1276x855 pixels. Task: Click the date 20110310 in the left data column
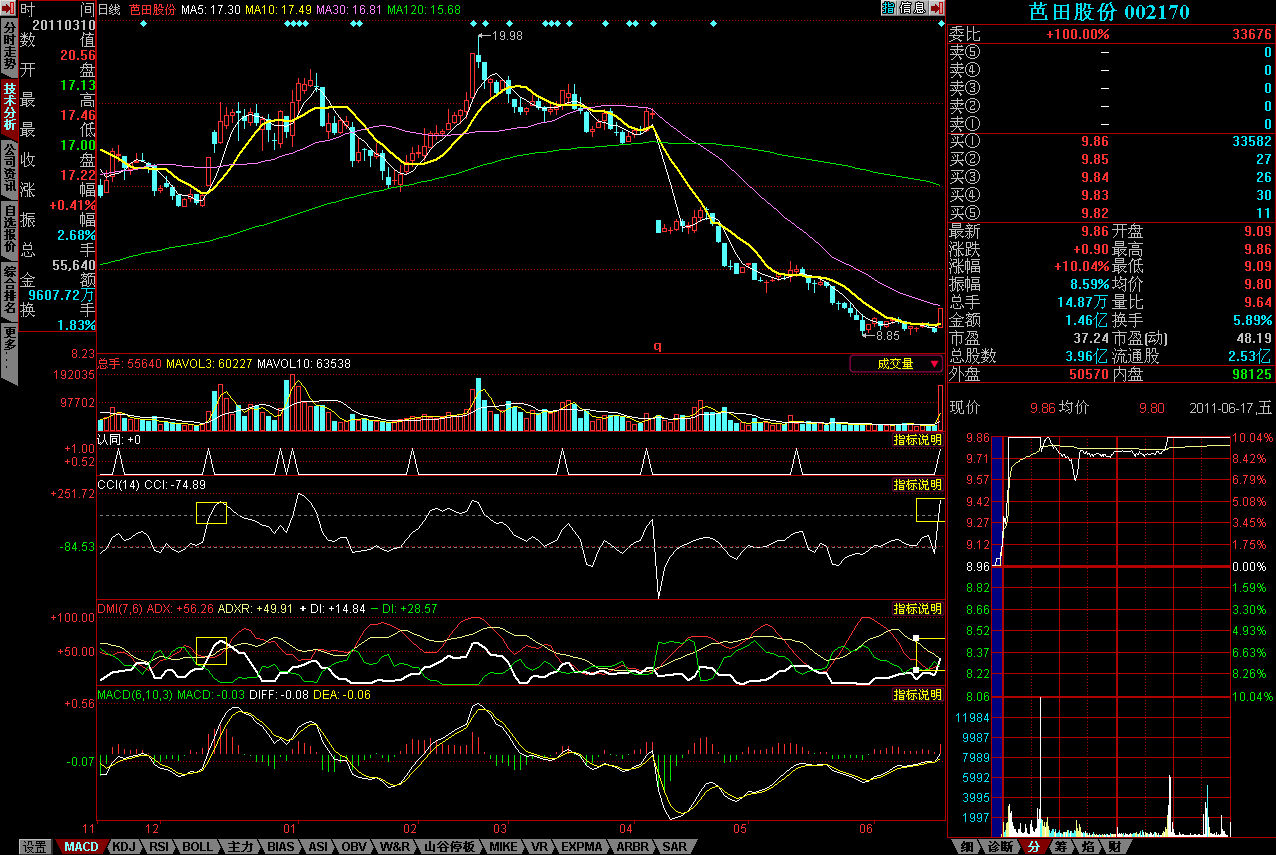(64, 24)
